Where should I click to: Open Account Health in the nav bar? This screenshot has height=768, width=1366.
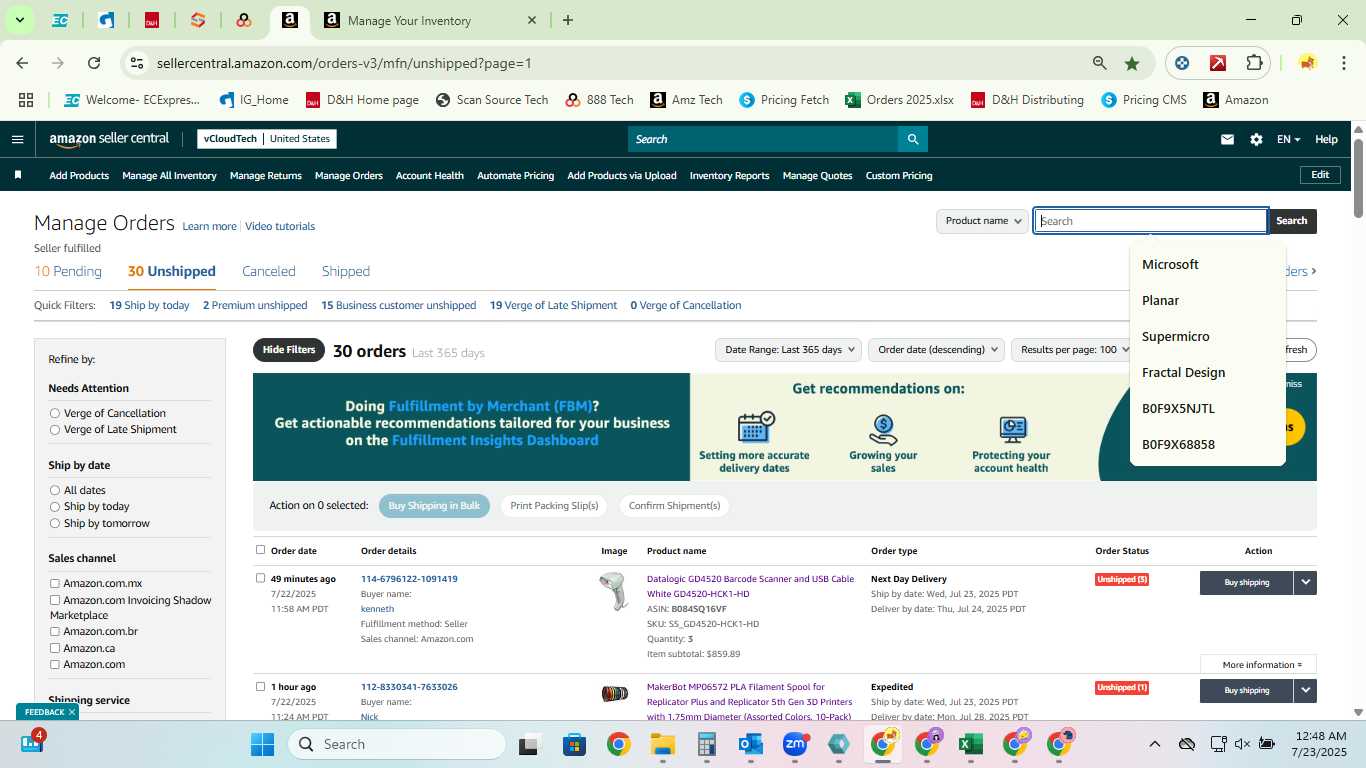click(x=430, y=175)
